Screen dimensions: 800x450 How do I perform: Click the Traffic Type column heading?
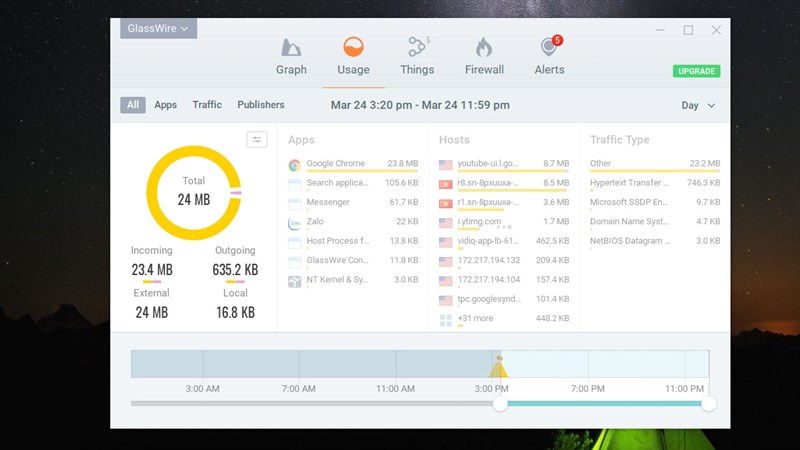click(619, 140)
